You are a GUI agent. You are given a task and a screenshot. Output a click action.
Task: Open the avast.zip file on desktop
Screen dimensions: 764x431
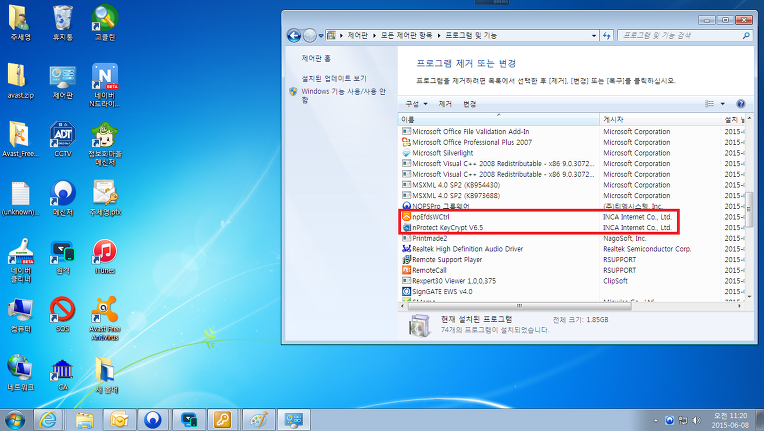tap(20, 81)
